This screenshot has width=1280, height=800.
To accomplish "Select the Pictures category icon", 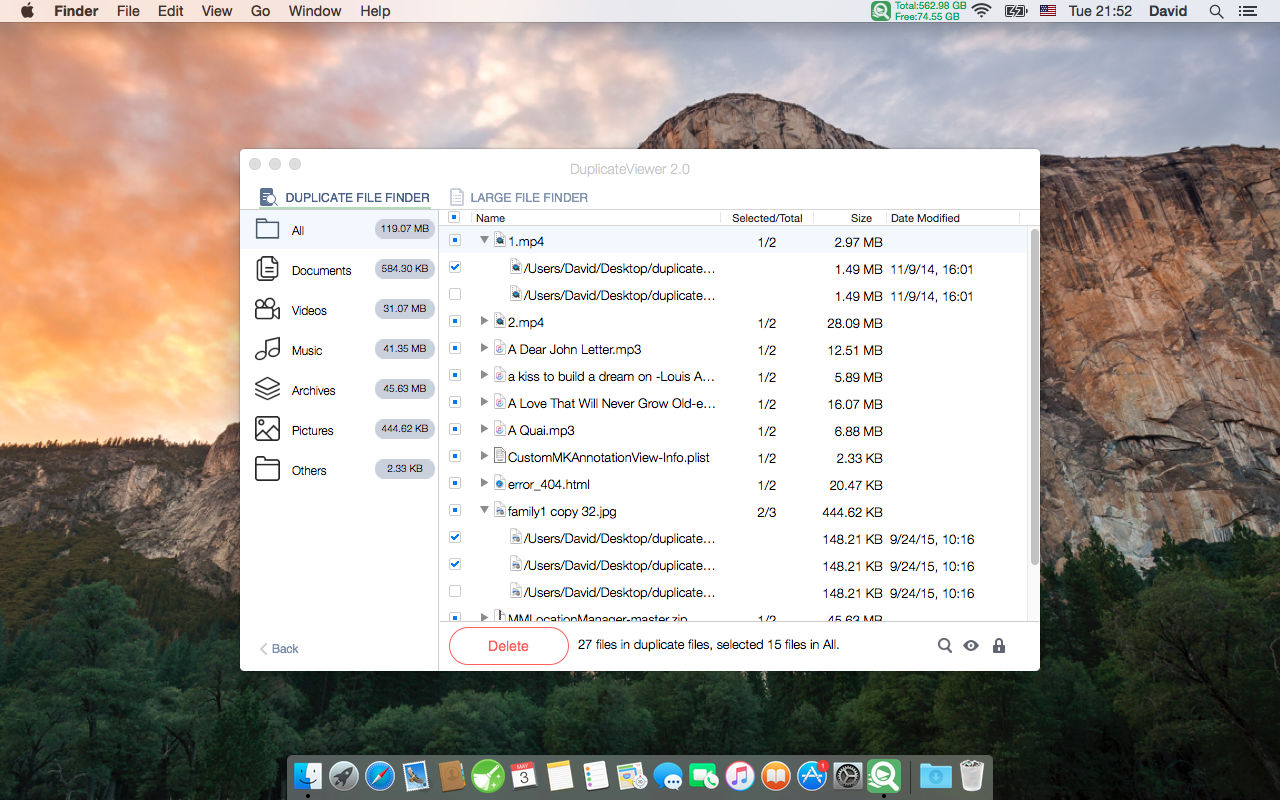I will coord(267,429).
